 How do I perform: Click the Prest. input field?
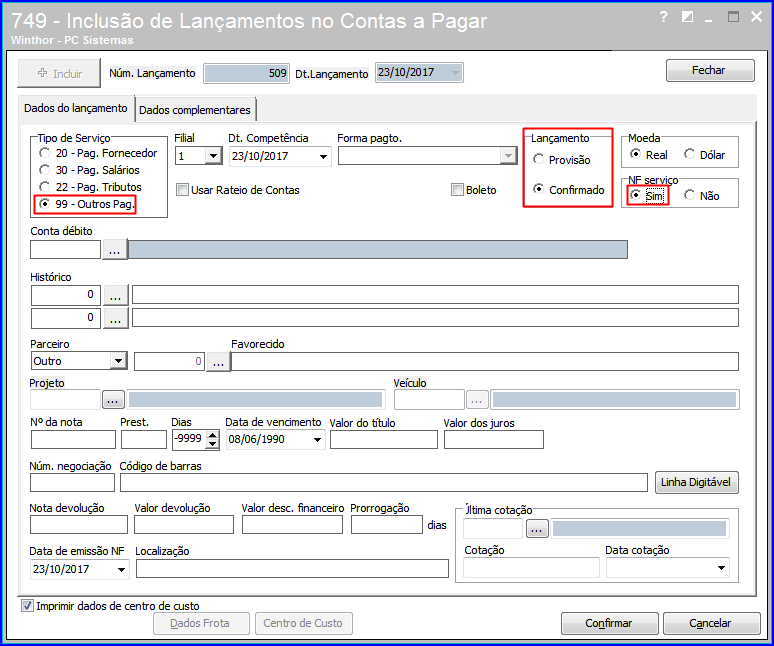tap(144, 439)
